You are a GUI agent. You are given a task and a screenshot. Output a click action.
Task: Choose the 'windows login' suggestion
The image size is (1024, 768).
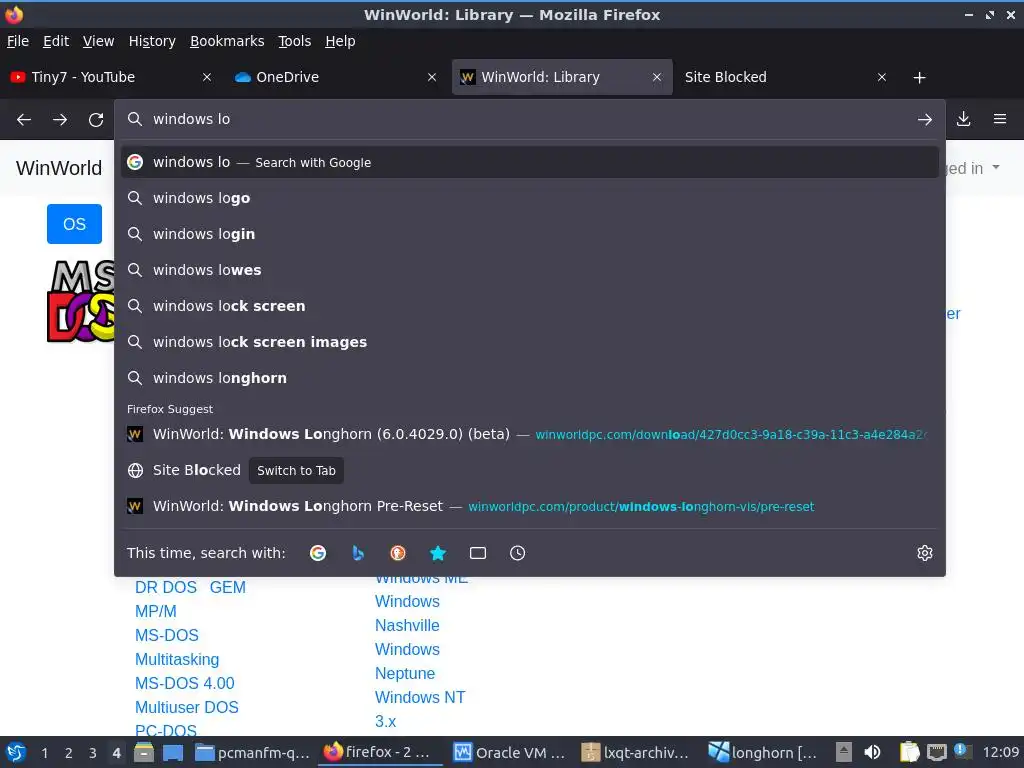530,234
